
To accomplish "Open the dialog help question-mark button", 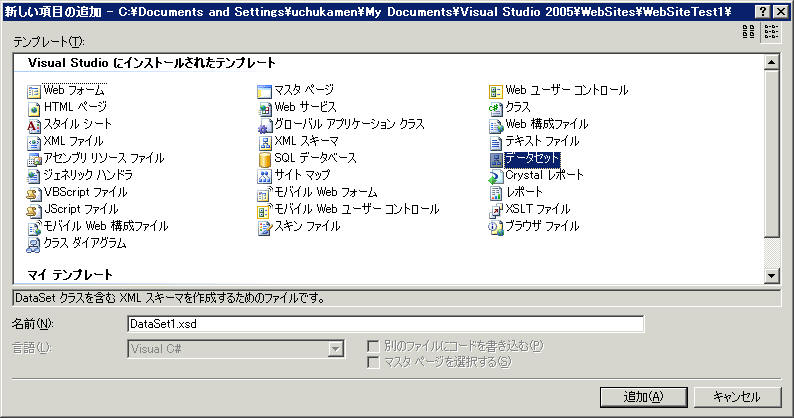I will point(764,12).
